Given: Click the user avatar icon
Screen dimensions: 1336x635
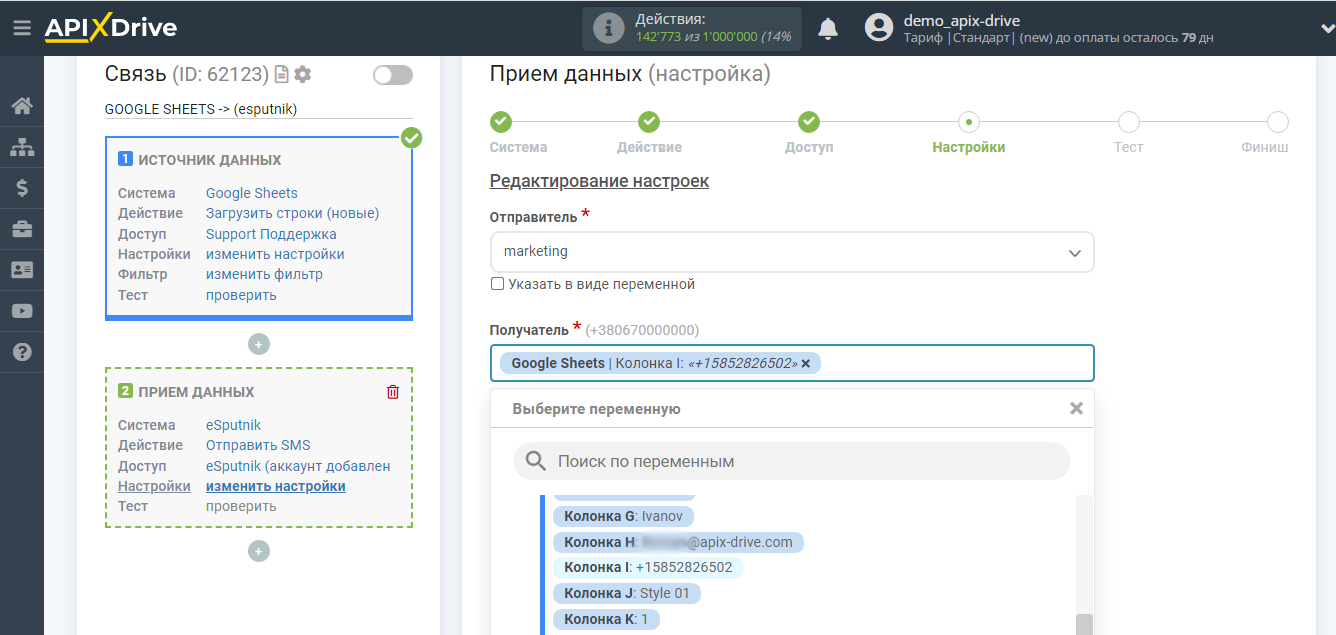Looking at the screenshot, I should [x=879, y=28].
